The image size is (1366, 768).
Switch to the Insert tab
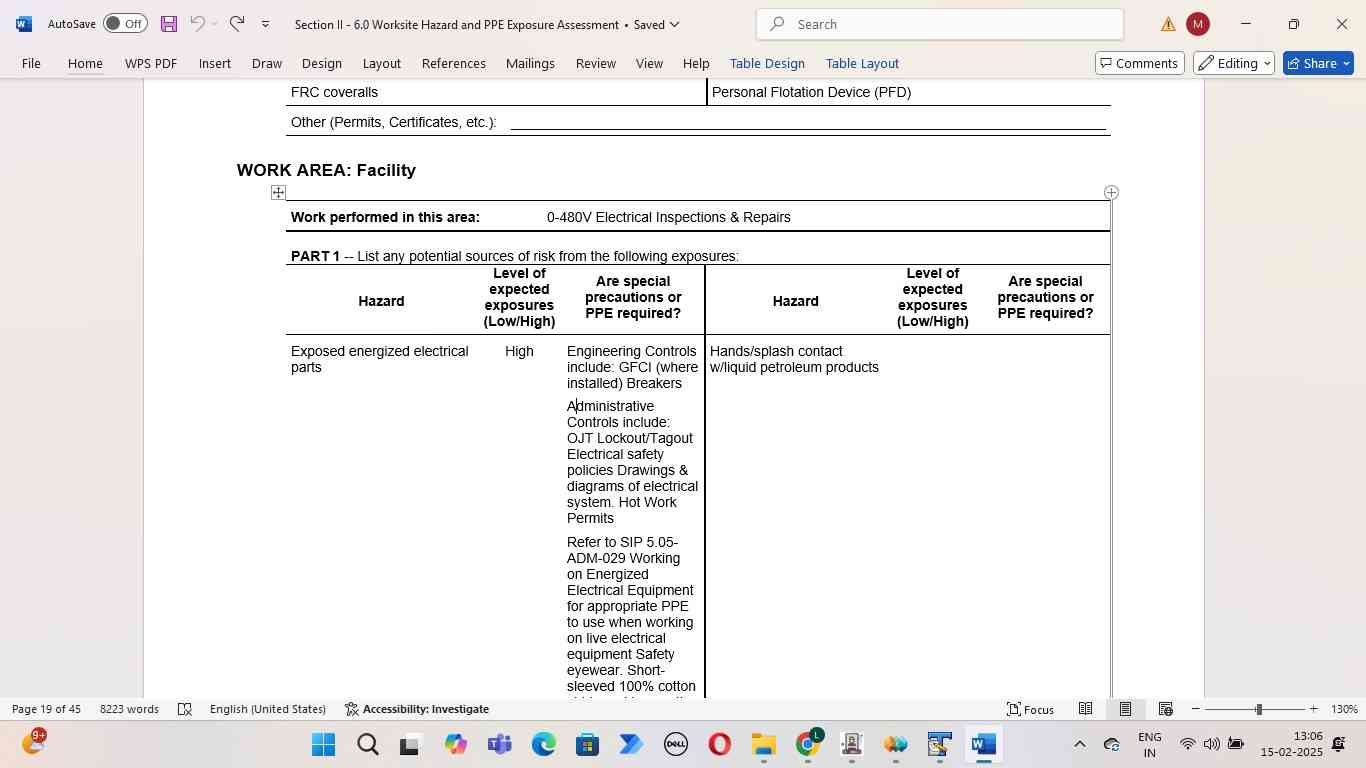(x=215, y=63)
